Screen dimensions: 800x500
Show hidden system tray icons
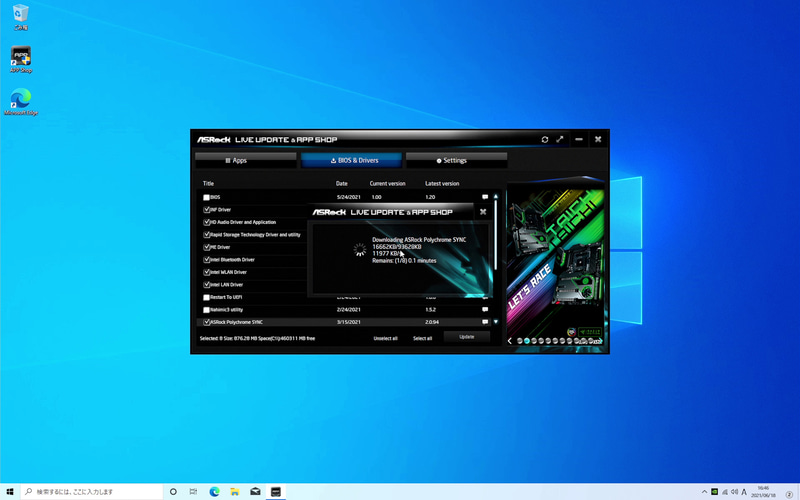click(705, 492)
